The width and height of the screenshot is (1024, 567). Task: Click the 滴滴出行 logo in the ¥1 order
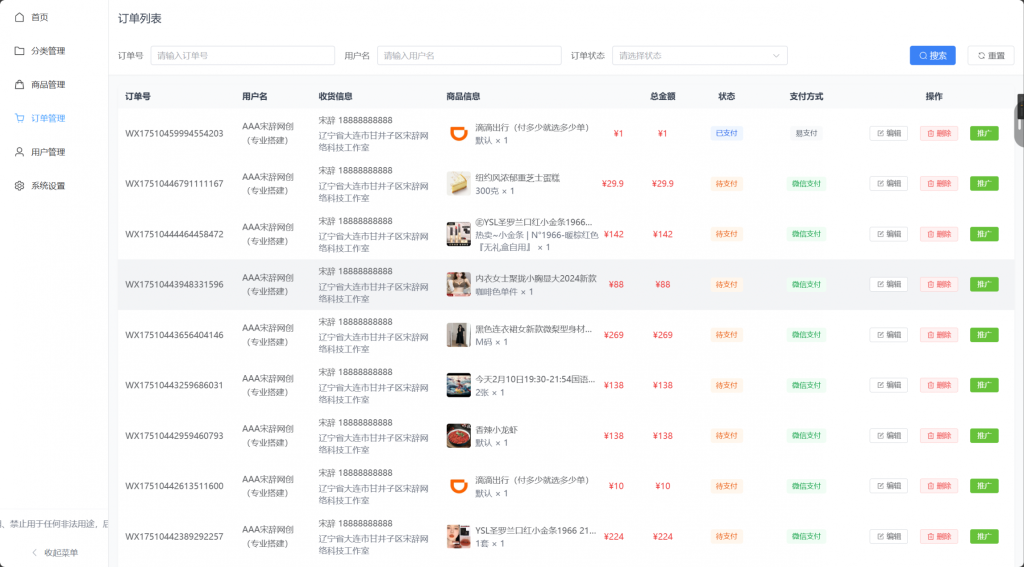458,133
